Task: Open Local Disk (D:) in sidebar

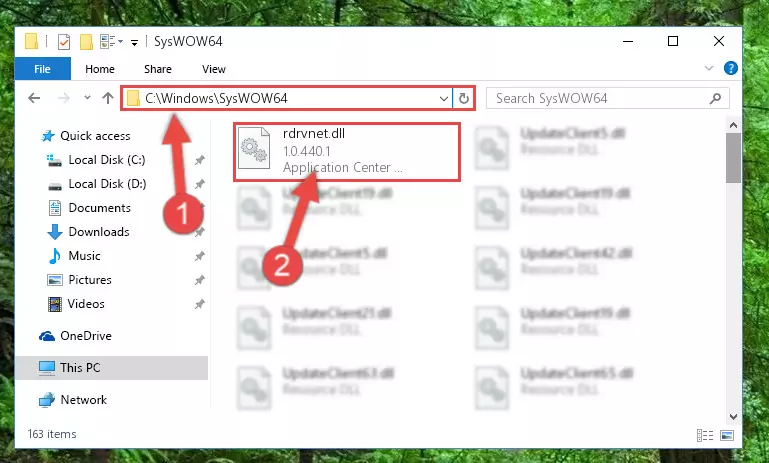Action: [107, 184]
